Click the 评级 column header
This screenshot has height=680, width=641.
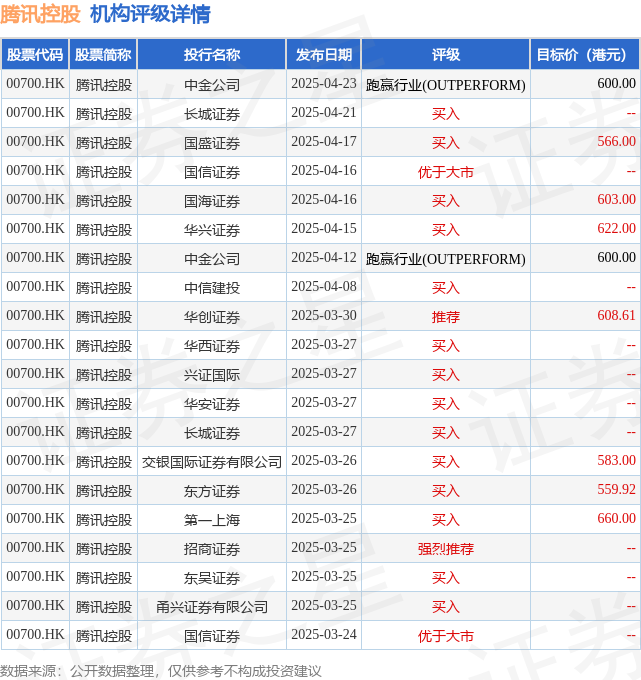coord(445,55)
